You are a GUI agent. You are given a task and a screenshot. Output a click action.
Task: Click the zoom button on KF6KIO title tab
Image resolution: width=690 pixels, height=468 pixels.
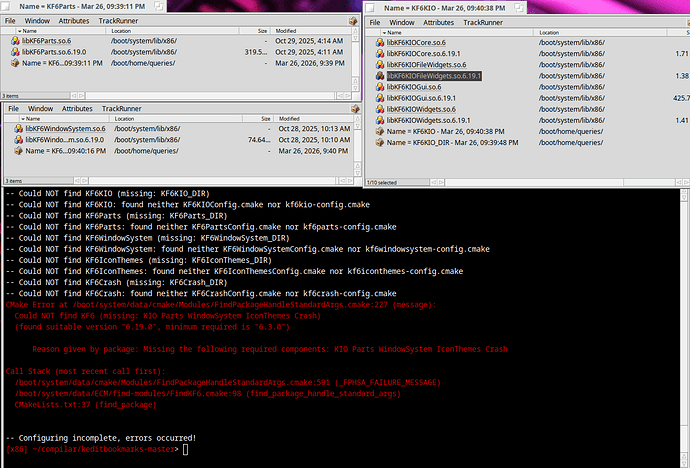pyautogui.click(x=519, y=8)
